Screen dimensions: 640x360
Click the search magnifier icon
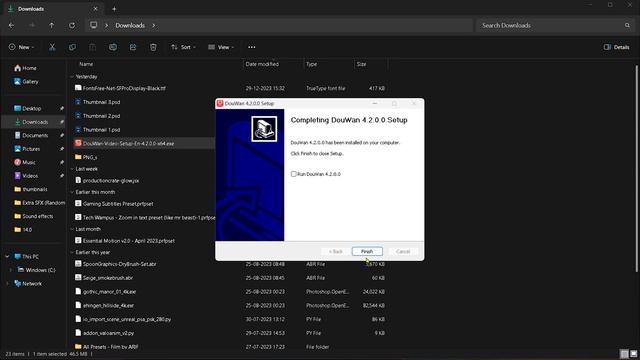[x=627, y=25]
